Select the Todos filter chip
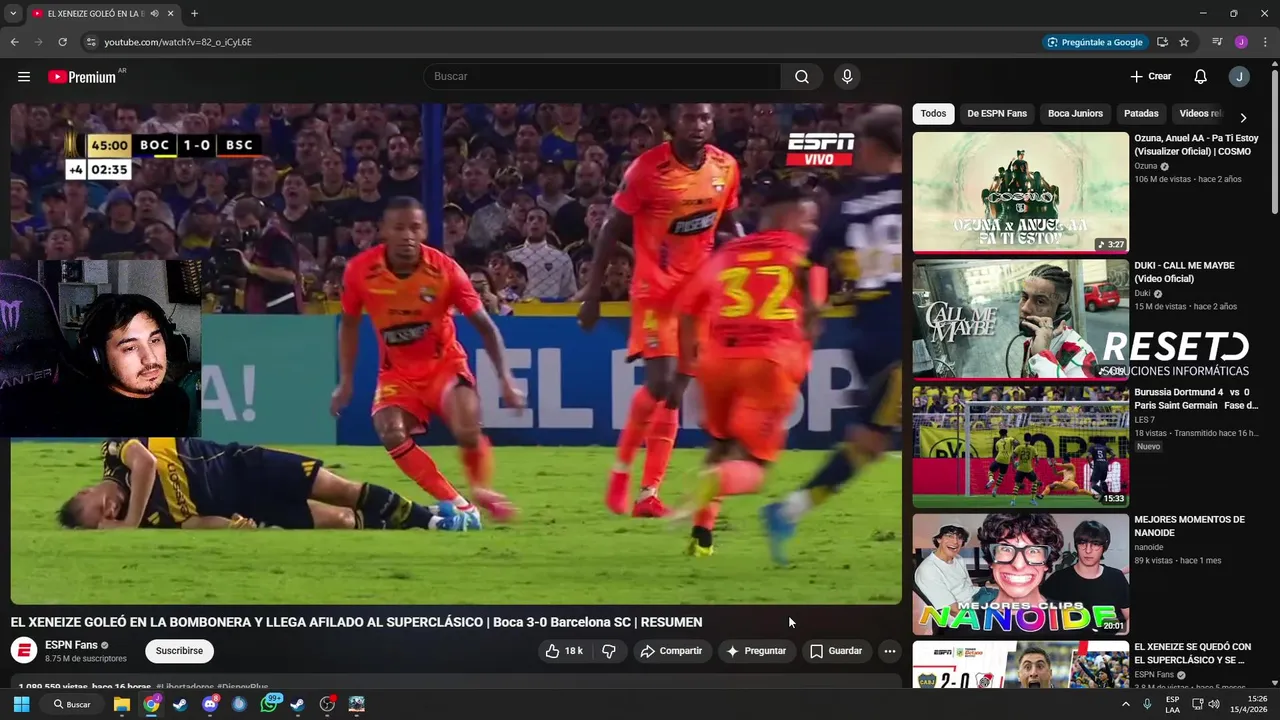1280x720 pixels. click(x=933, y=114)
